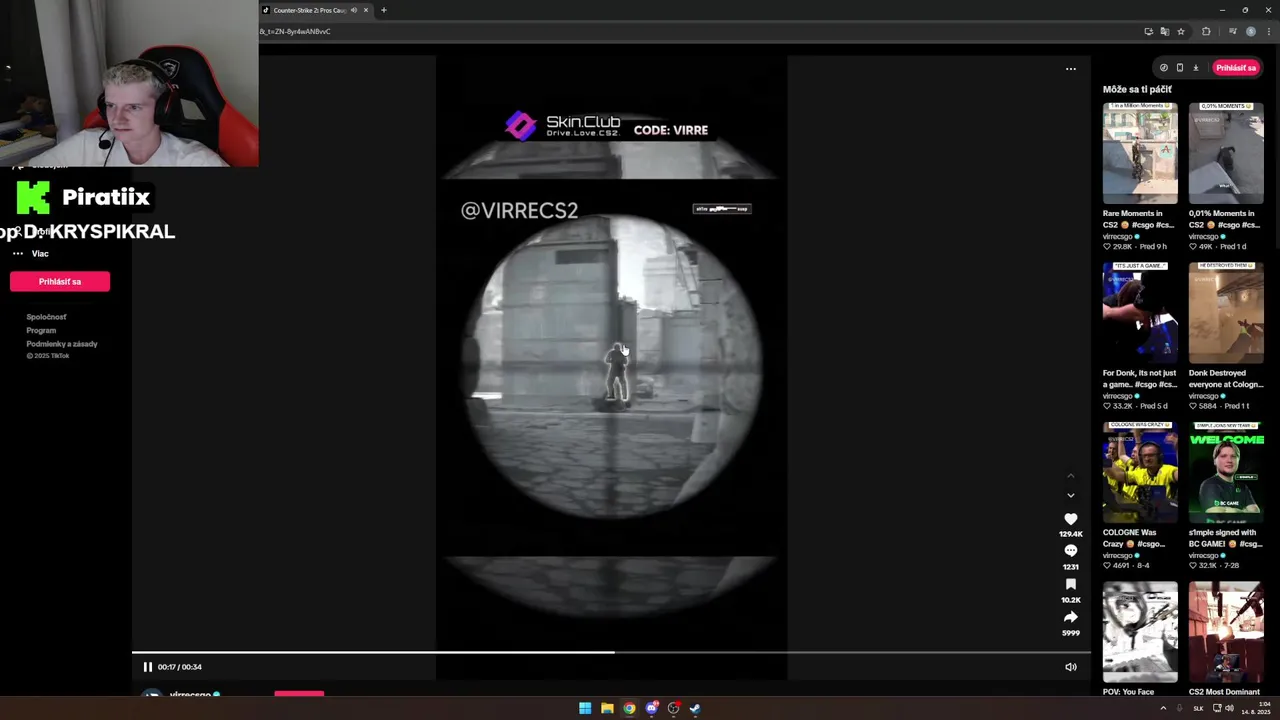Go to previous video with up chevron
Screen dimensions: 1280x720
point(1070,475)
